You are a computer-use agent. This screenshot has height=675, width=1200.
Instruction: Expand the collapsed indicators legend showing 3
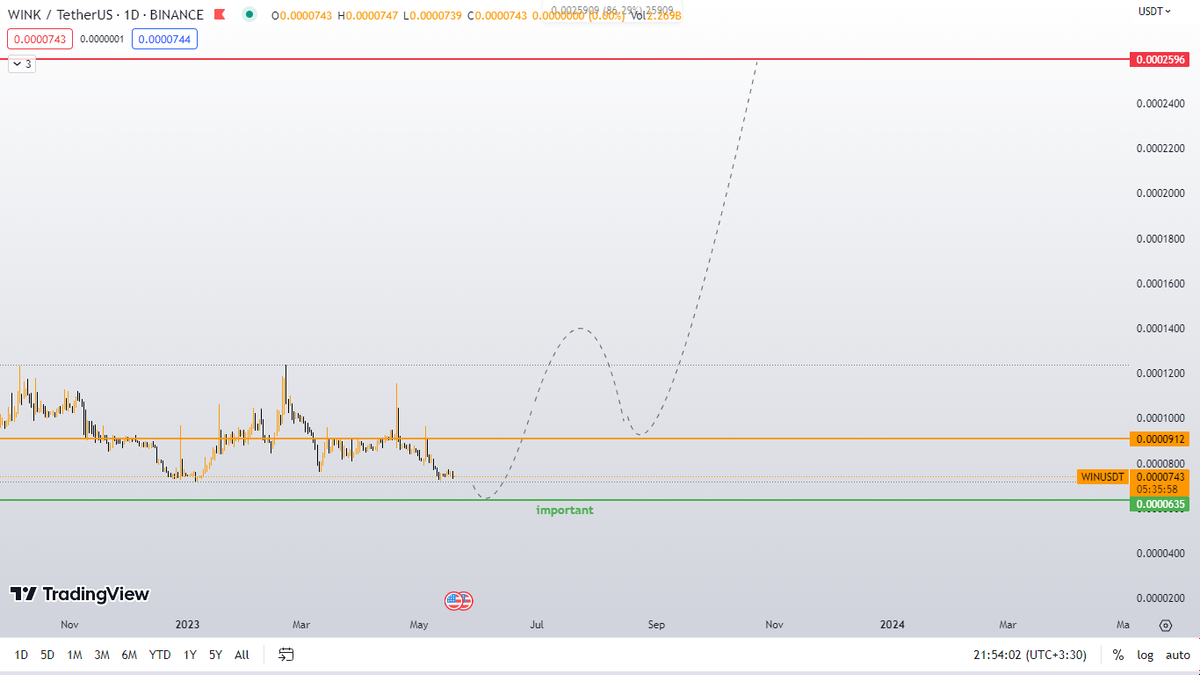22,64
